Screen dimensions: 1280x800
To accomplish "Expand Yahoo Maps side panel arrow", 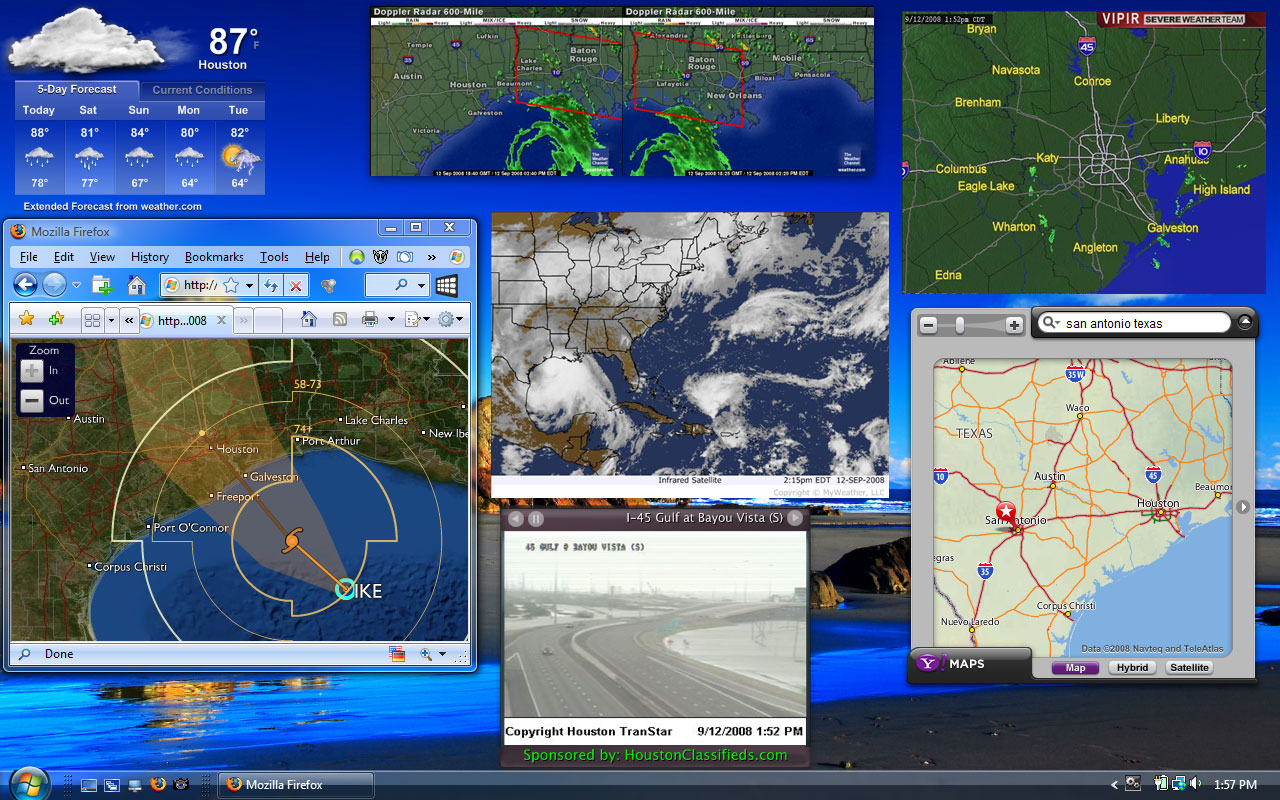I will click(x=1243, y=507).
